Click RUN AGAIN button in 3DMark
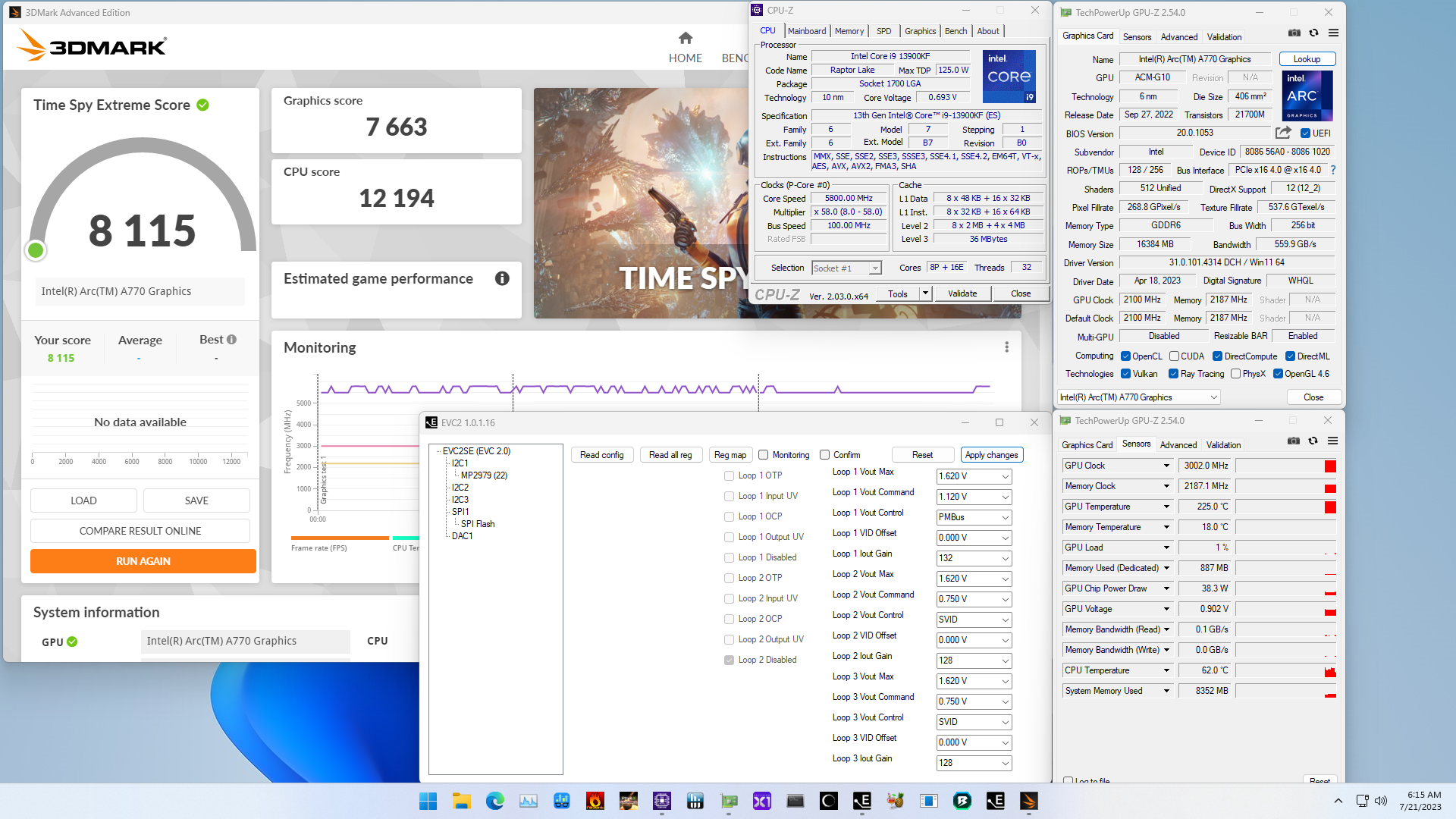 143,561
